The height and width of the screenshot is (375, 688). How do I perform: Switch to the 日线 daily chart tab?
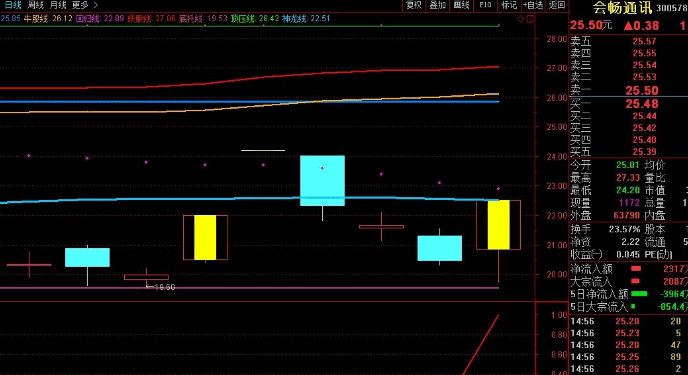12,5
